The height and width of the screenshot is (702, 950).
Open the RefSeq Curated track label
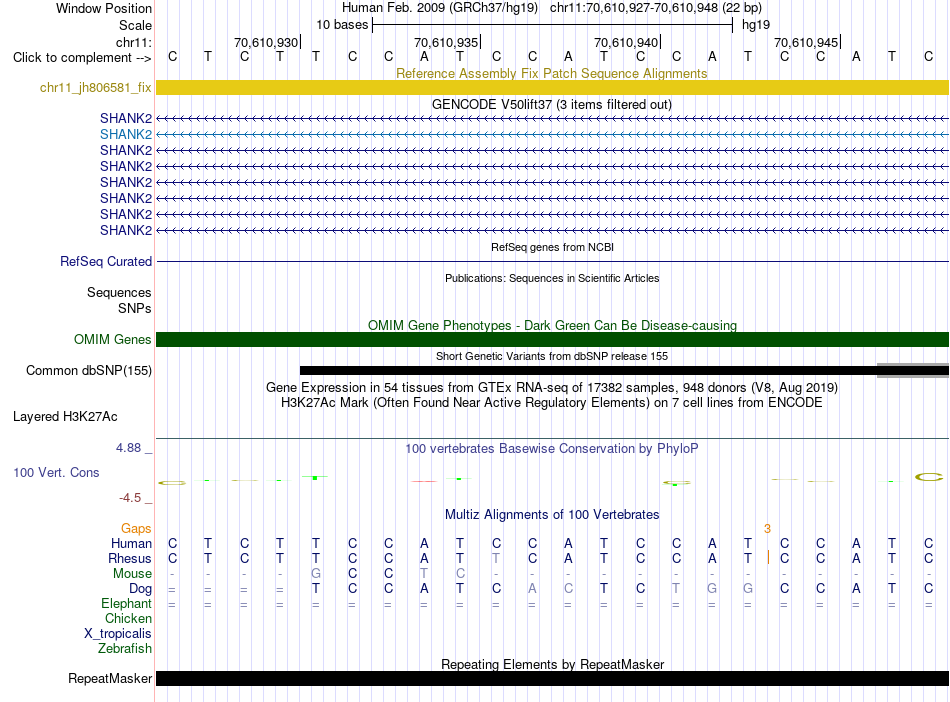106,261
